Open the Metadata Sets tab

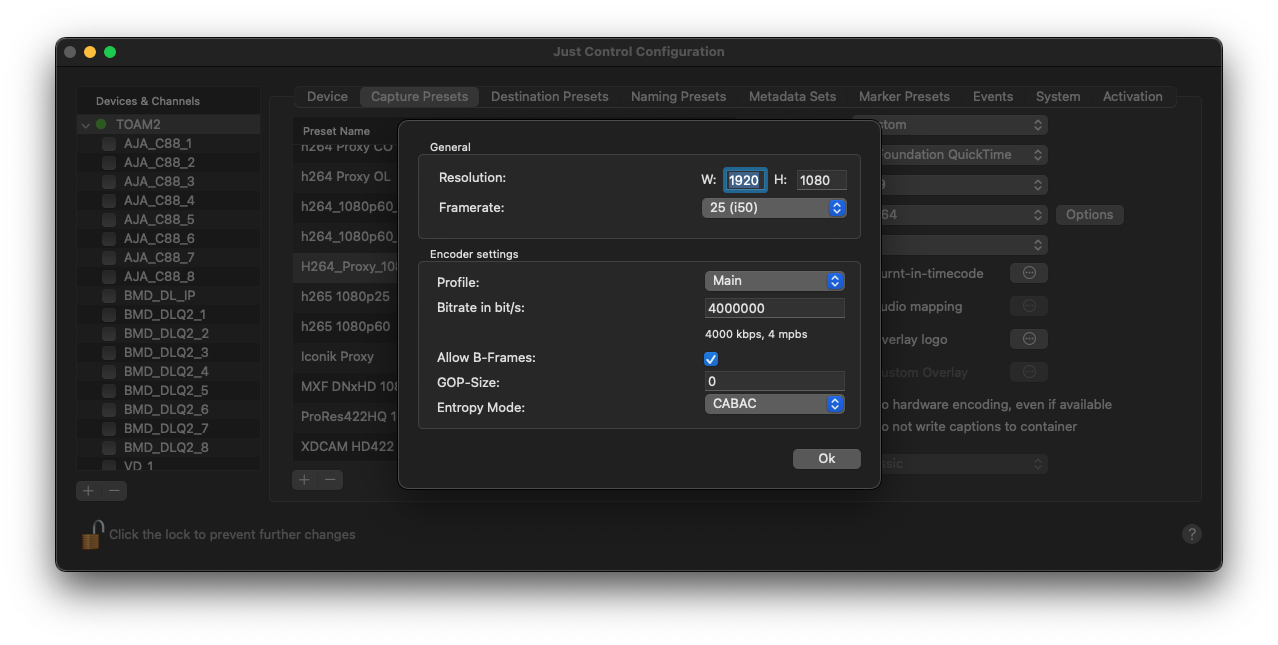coord(792,97)
